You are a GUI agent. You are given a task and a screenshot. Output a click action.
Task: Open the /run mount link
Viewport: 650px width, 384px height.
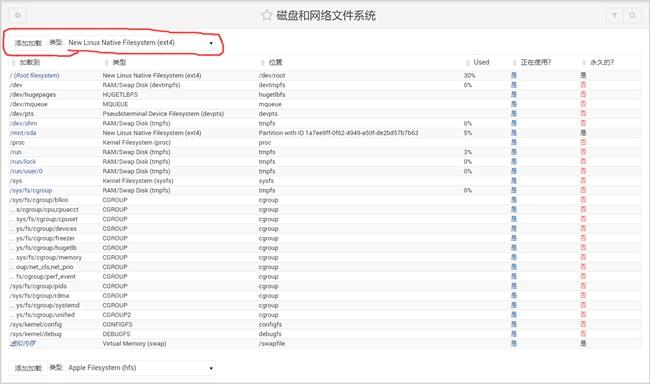tap(16, 152)
